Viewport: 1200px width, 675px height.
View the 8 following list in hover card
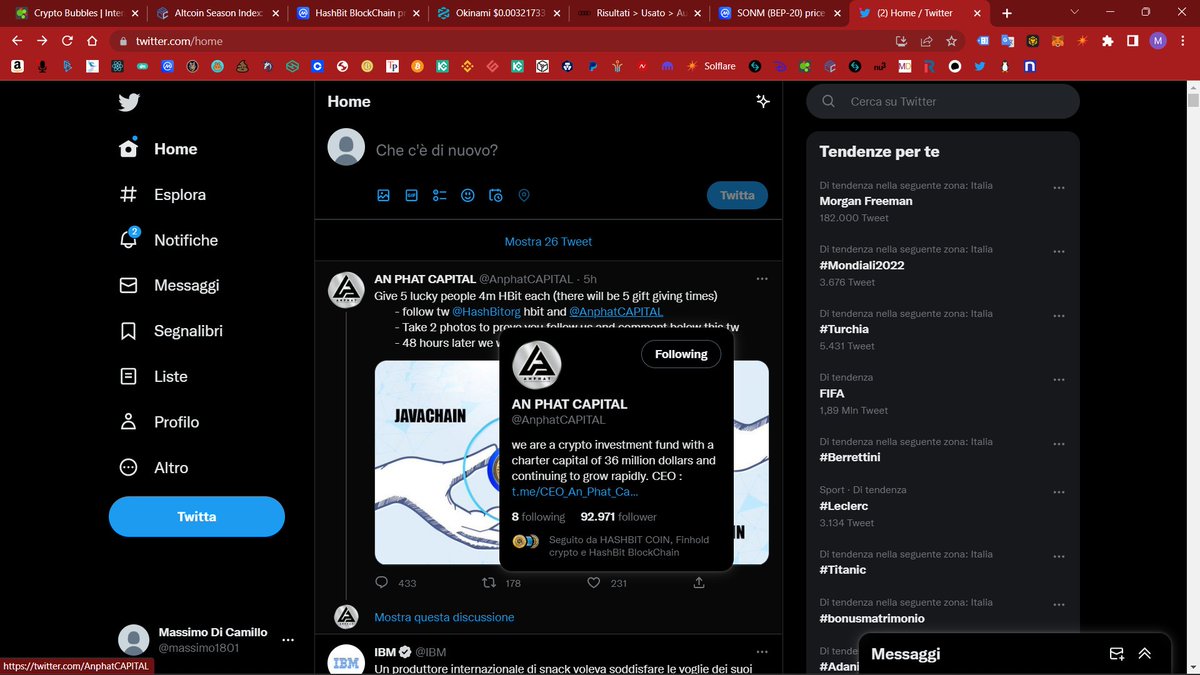click(x=538, y=517)
